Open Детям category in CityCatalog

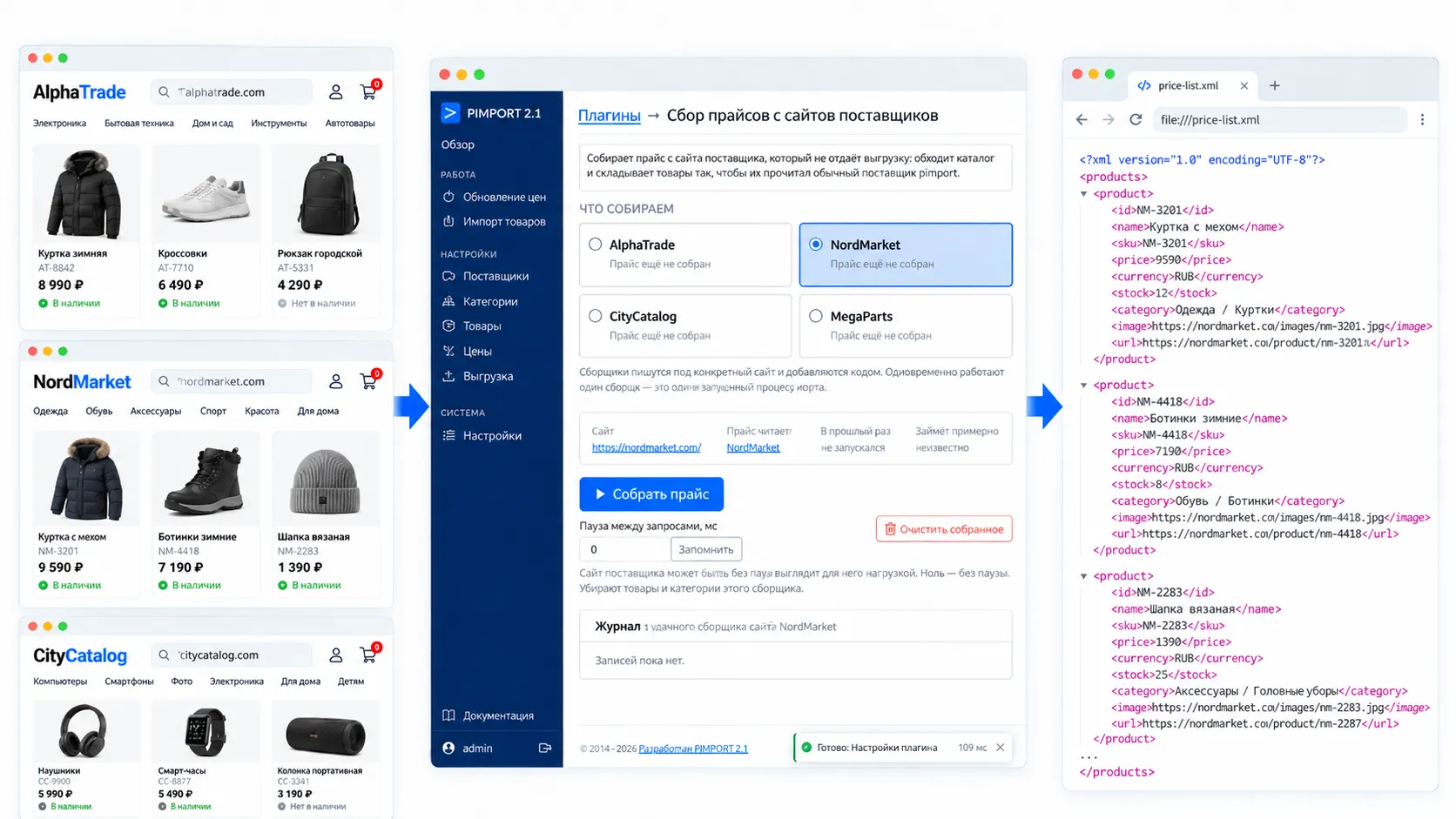(x=351, y=681)
